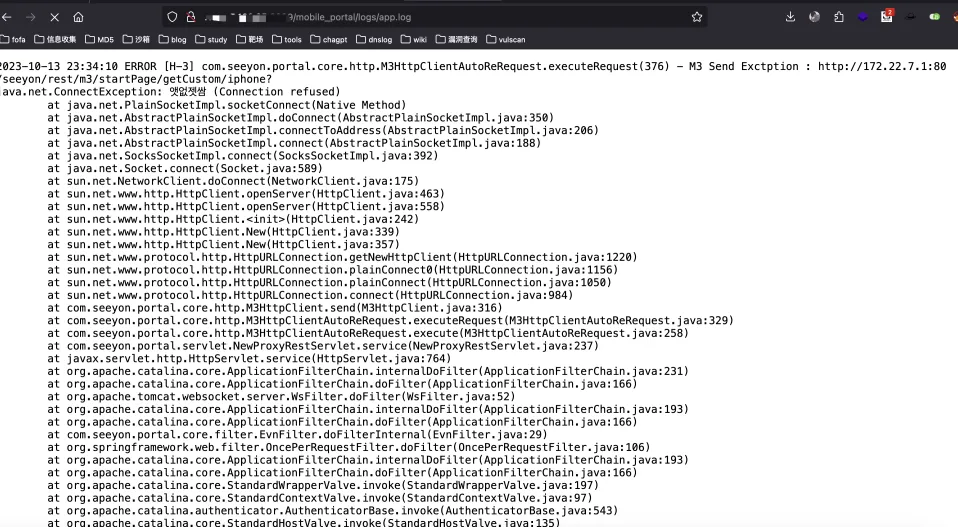Click the HttpClient.New(HttpClient.java:357) line
This screenshot has width=958, height=527.
(224, 245)
